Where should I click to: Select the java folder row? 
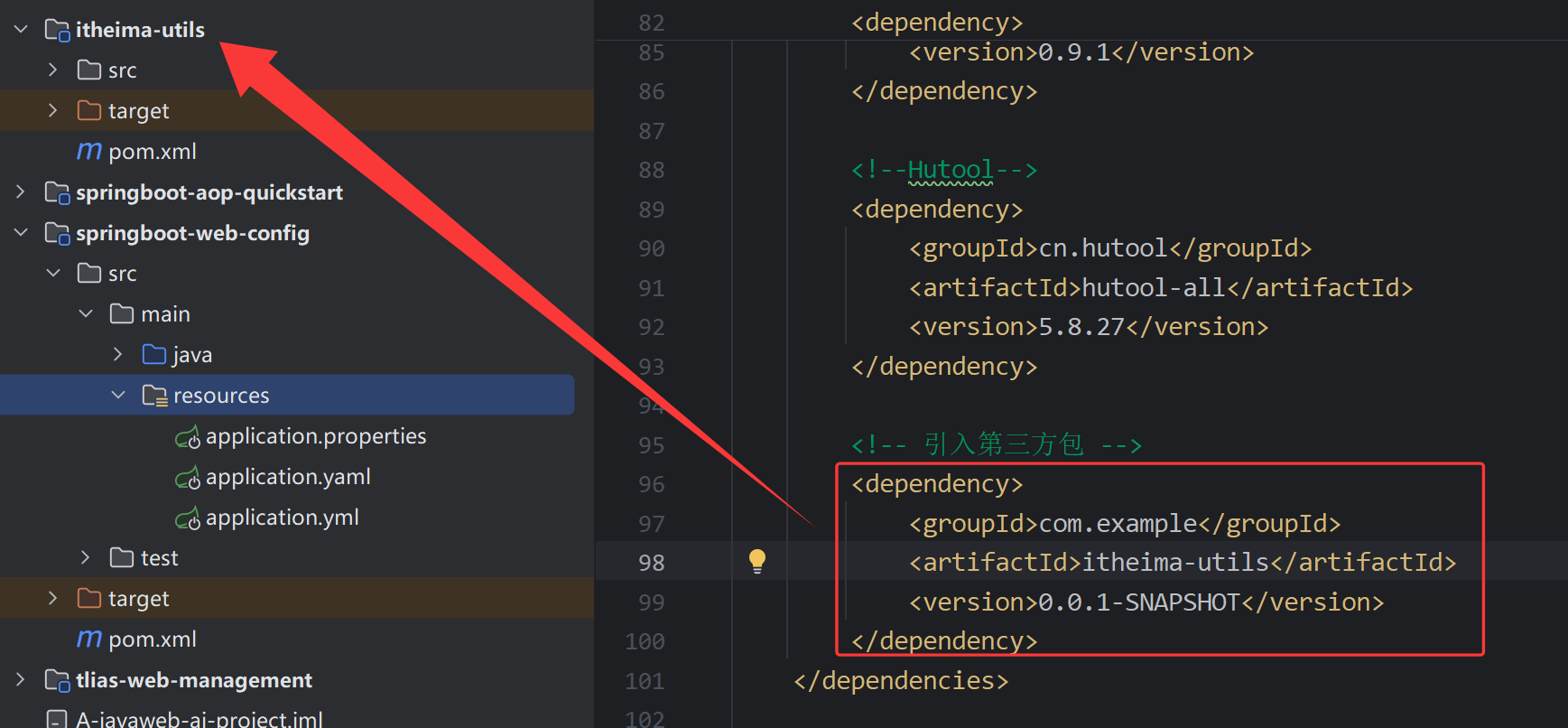[x=296, y=354]
